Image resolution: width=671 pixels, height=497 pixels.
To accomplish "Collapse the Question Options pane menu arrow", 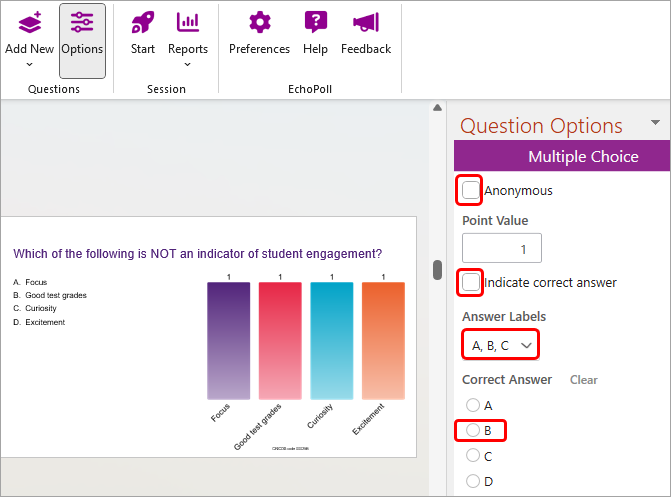I will tap(655, 123).
